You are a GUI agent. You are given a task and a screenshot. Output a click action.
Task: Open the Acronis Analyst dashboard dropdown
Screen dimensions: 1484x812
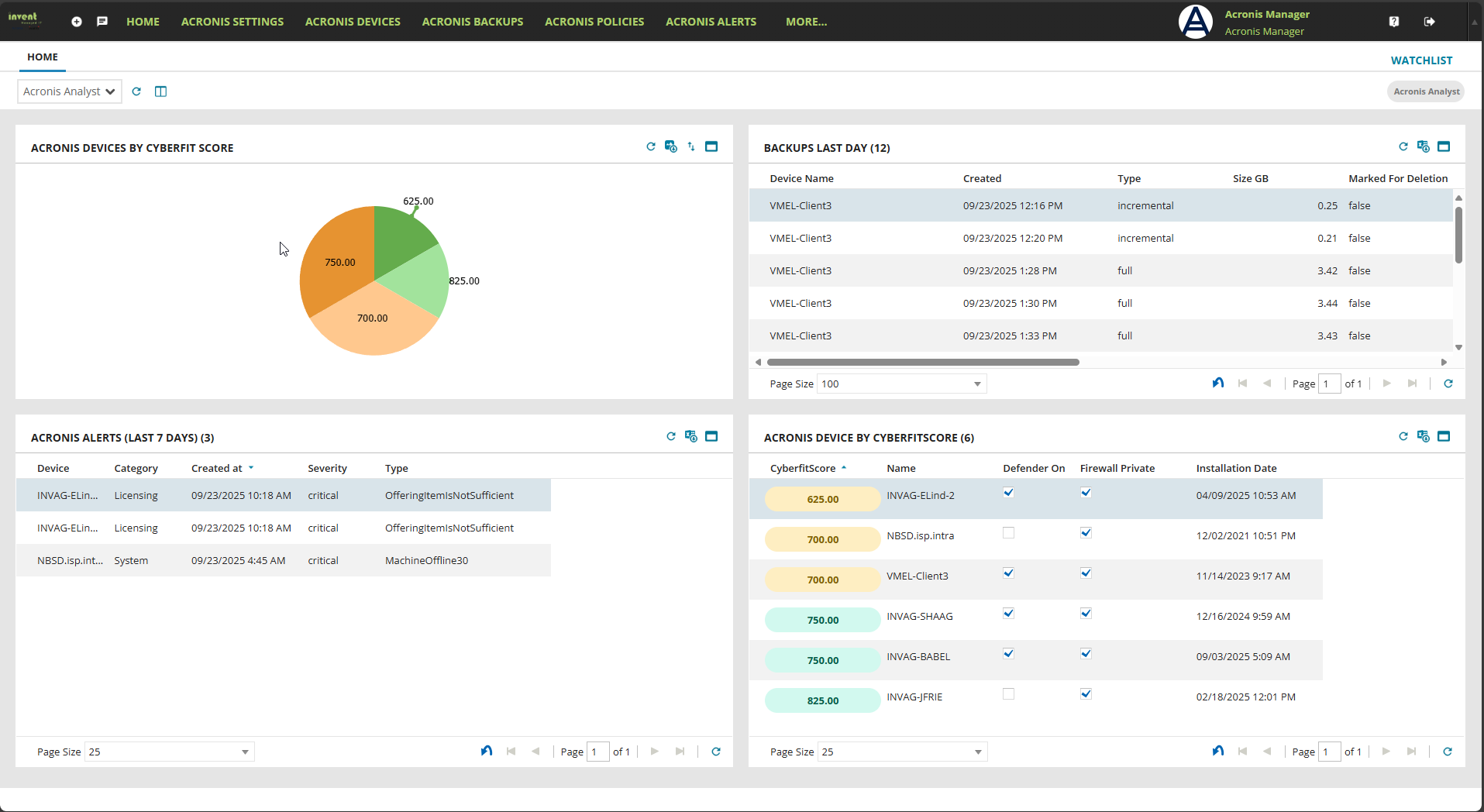[70, 91]
